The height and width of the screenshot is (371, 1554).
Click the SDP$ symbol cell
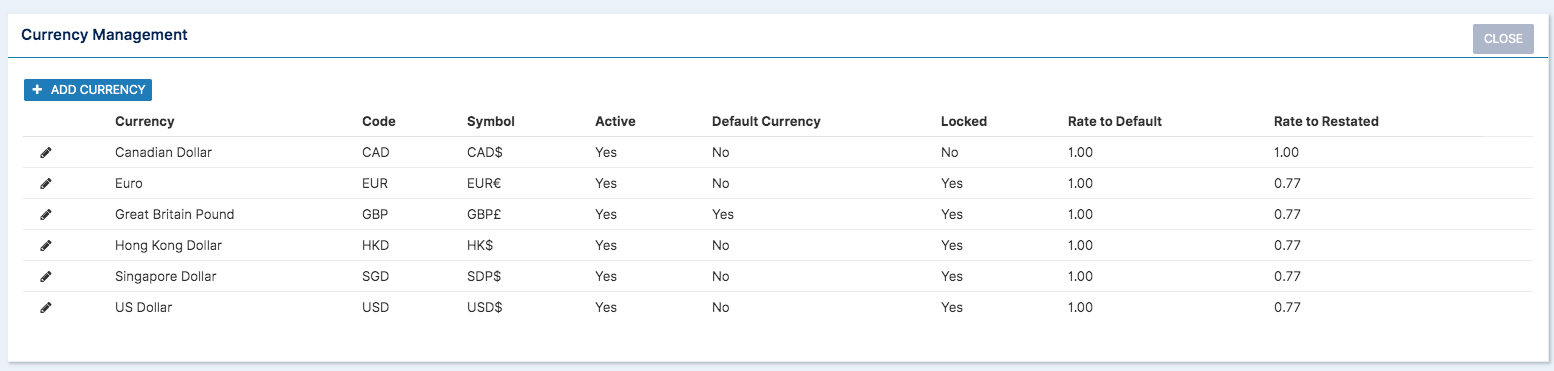[485, 276]
